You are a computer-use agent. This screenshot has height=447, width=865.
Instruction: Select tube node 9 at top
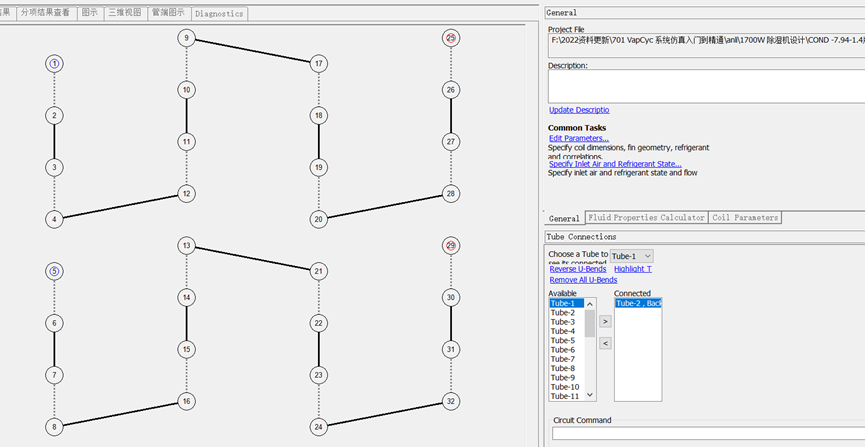[x=186, y=38]
